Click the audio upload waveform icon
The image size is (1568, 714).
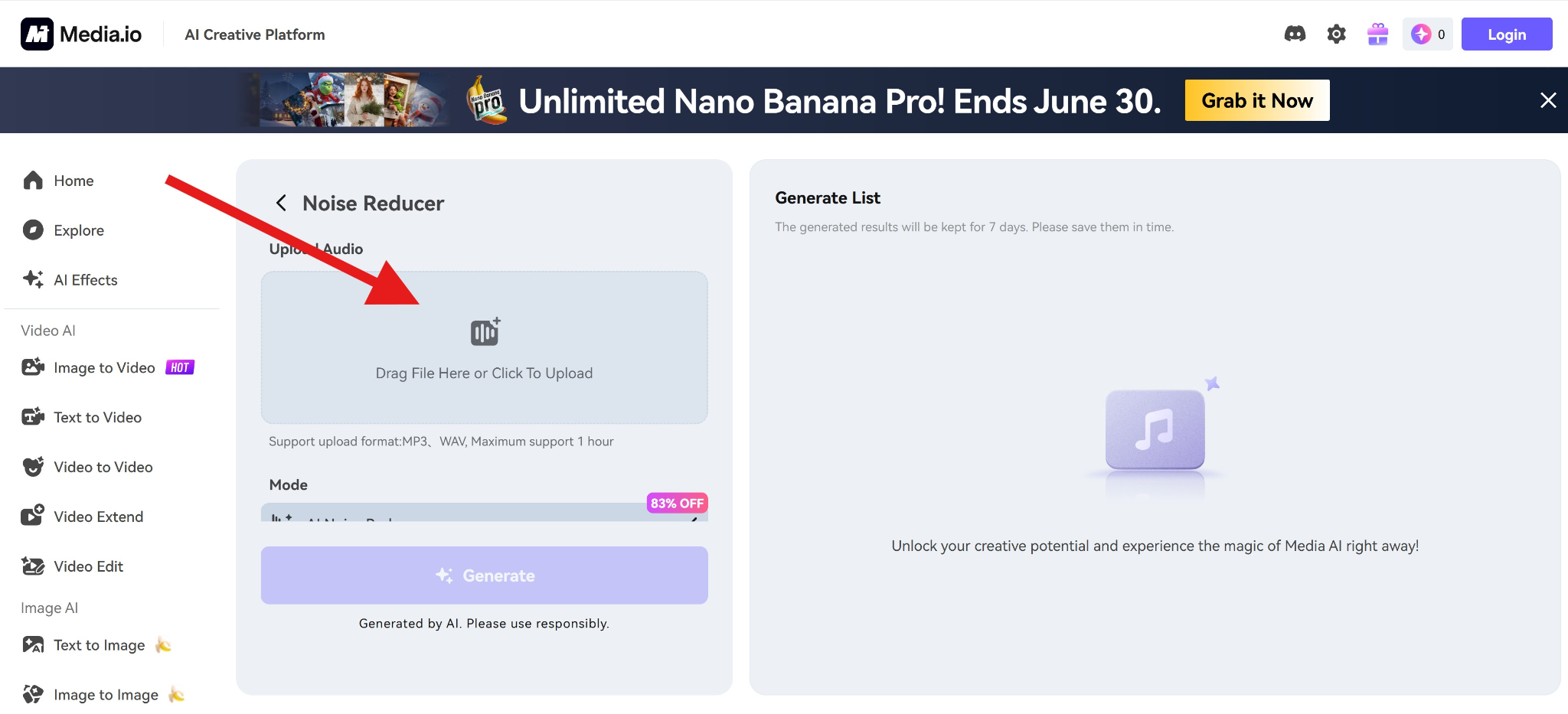(x=485, y=332)
